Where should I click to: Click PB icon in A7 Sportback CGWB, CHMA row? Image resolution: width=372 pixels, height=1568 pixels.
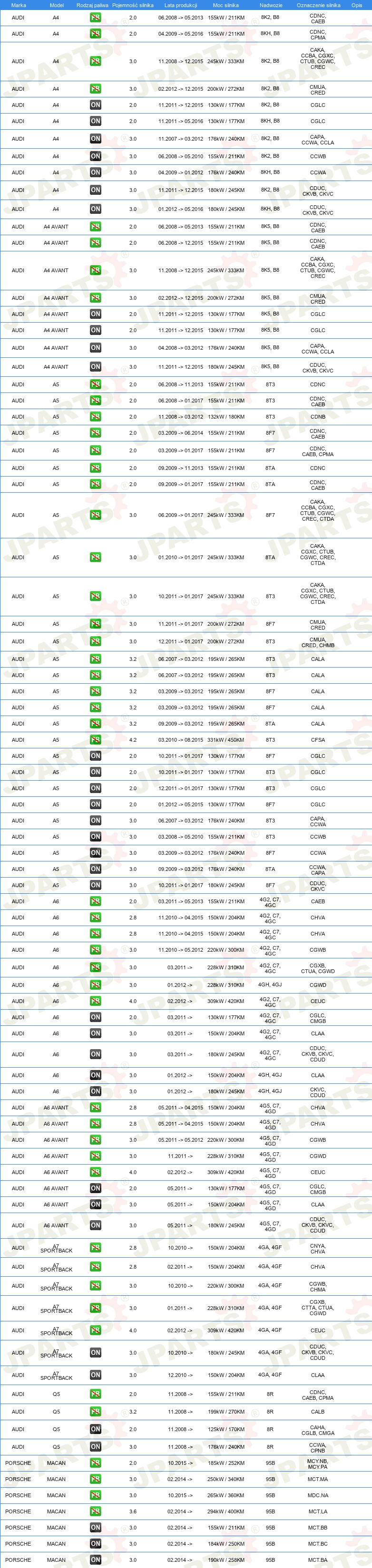(x=96, y=1286)
